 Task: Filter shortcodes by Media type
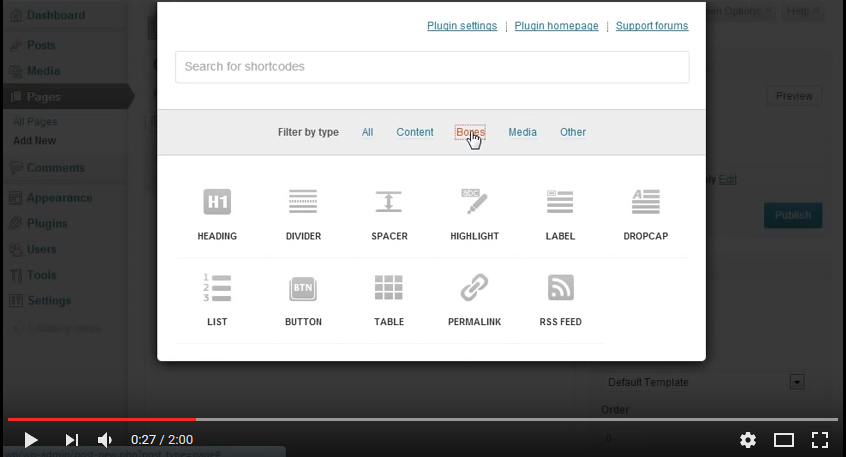click(x=522, y=132)
